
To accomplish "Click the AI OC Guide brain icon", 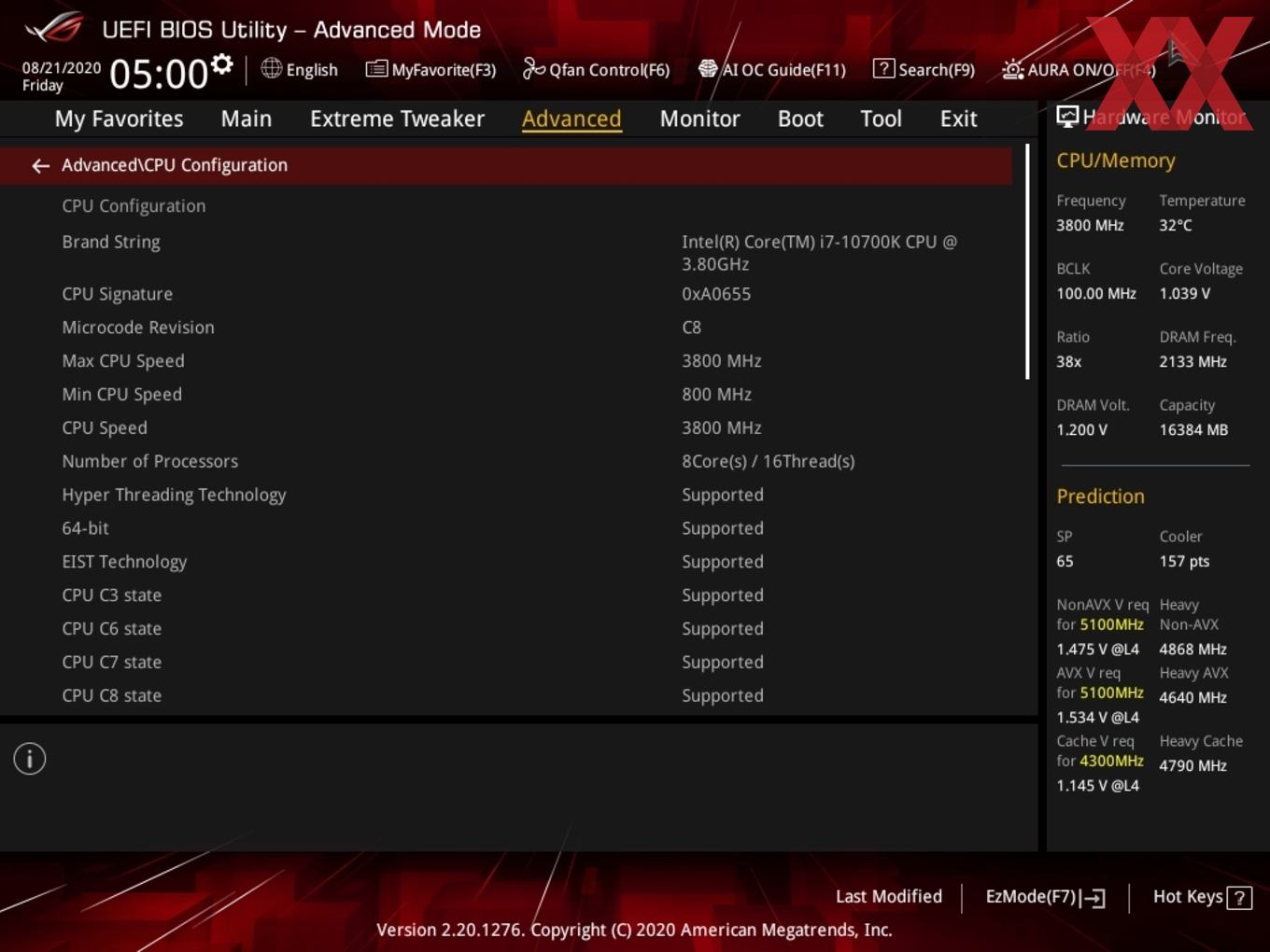I will (708, 69).
